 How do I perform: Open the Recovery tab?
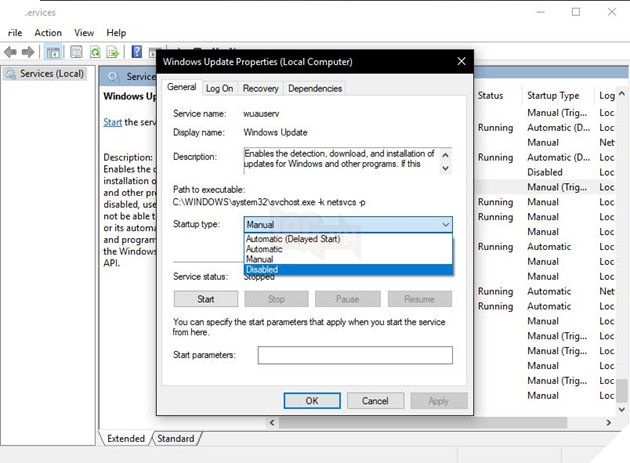tap(260, 88)
